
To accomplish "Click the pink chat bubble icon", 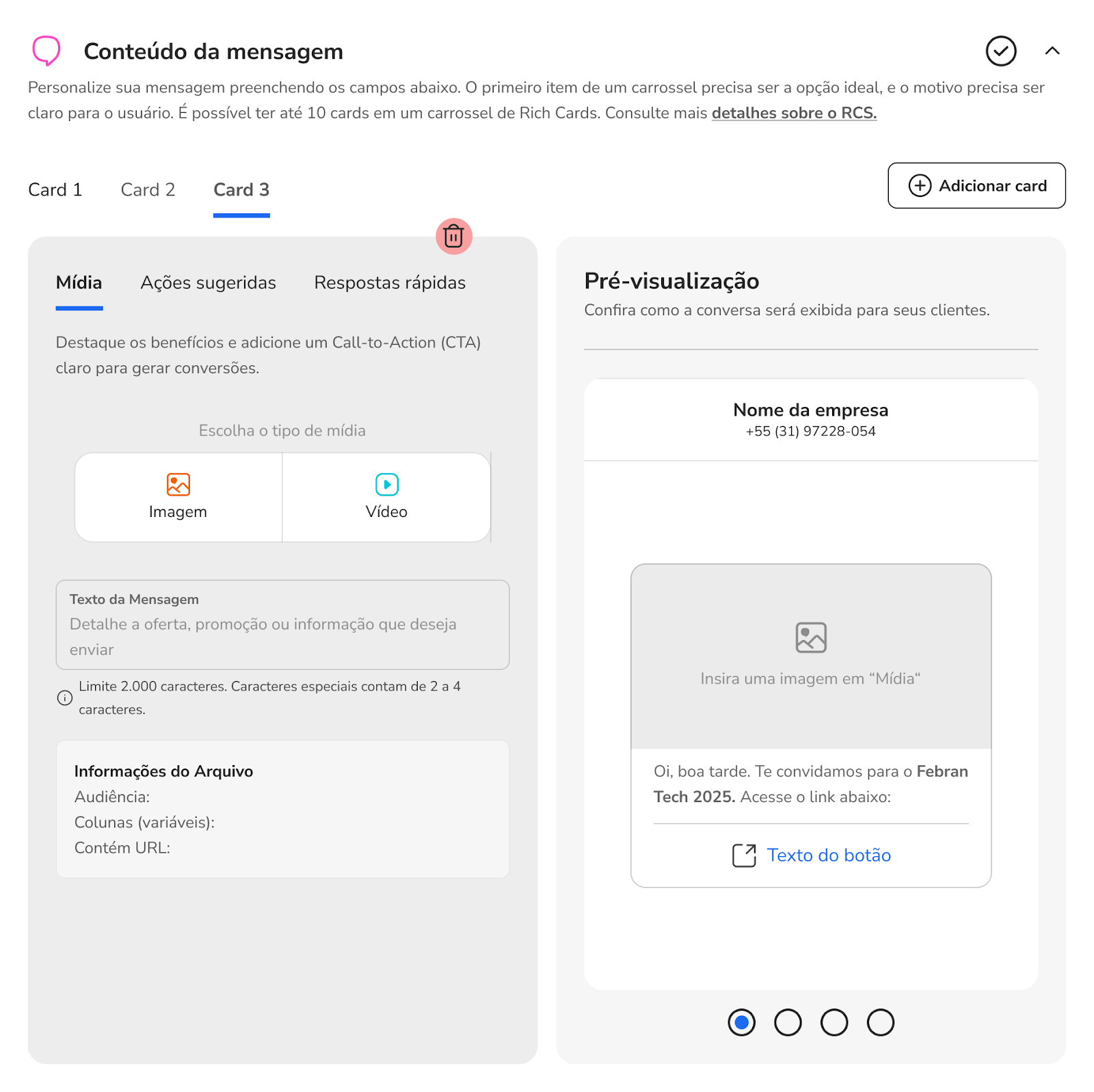I will 46,51.
